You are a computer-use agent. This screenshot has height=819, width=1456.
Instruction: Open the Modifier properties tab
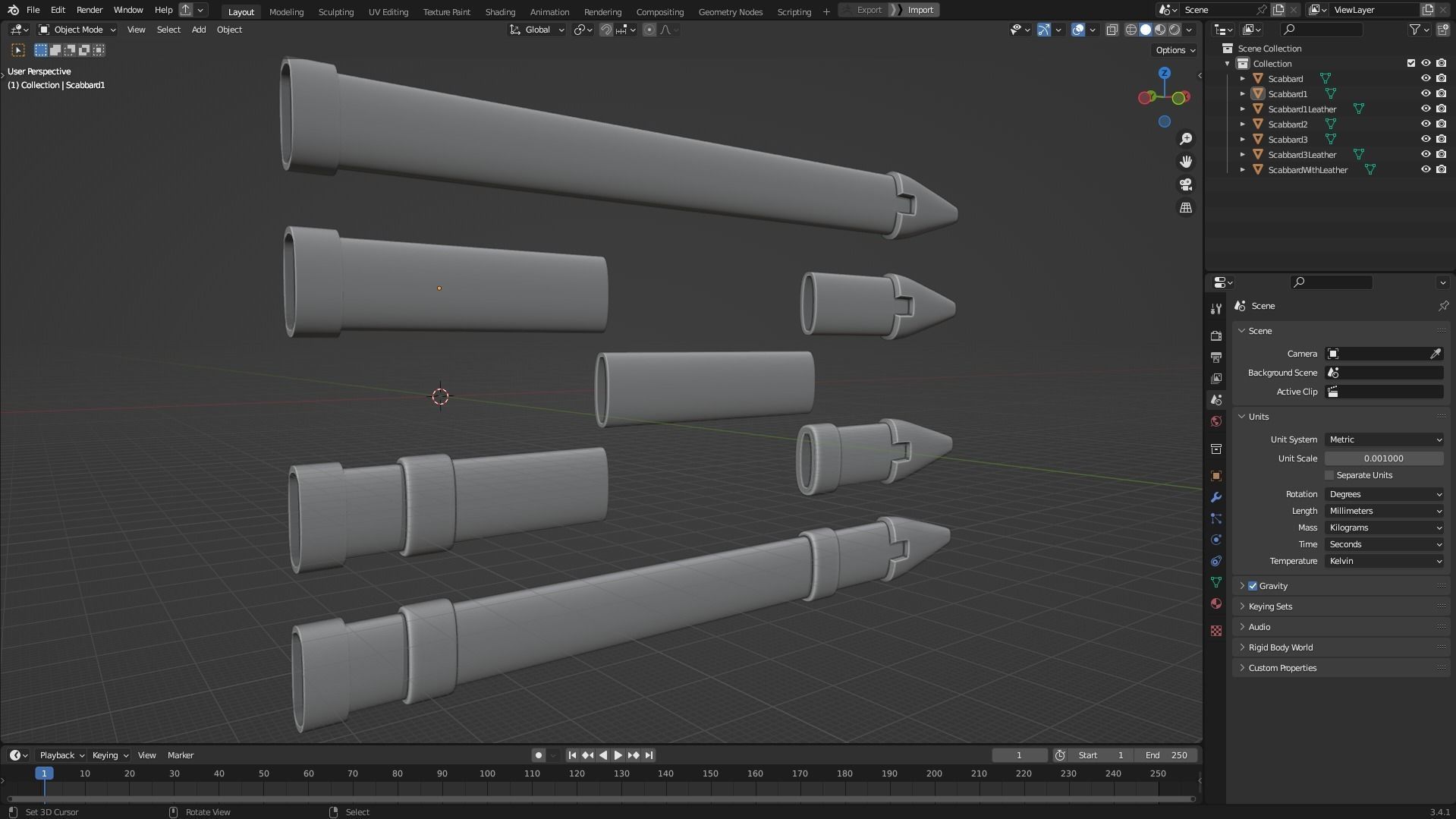pyautogui.click(x=1216, y=497)
